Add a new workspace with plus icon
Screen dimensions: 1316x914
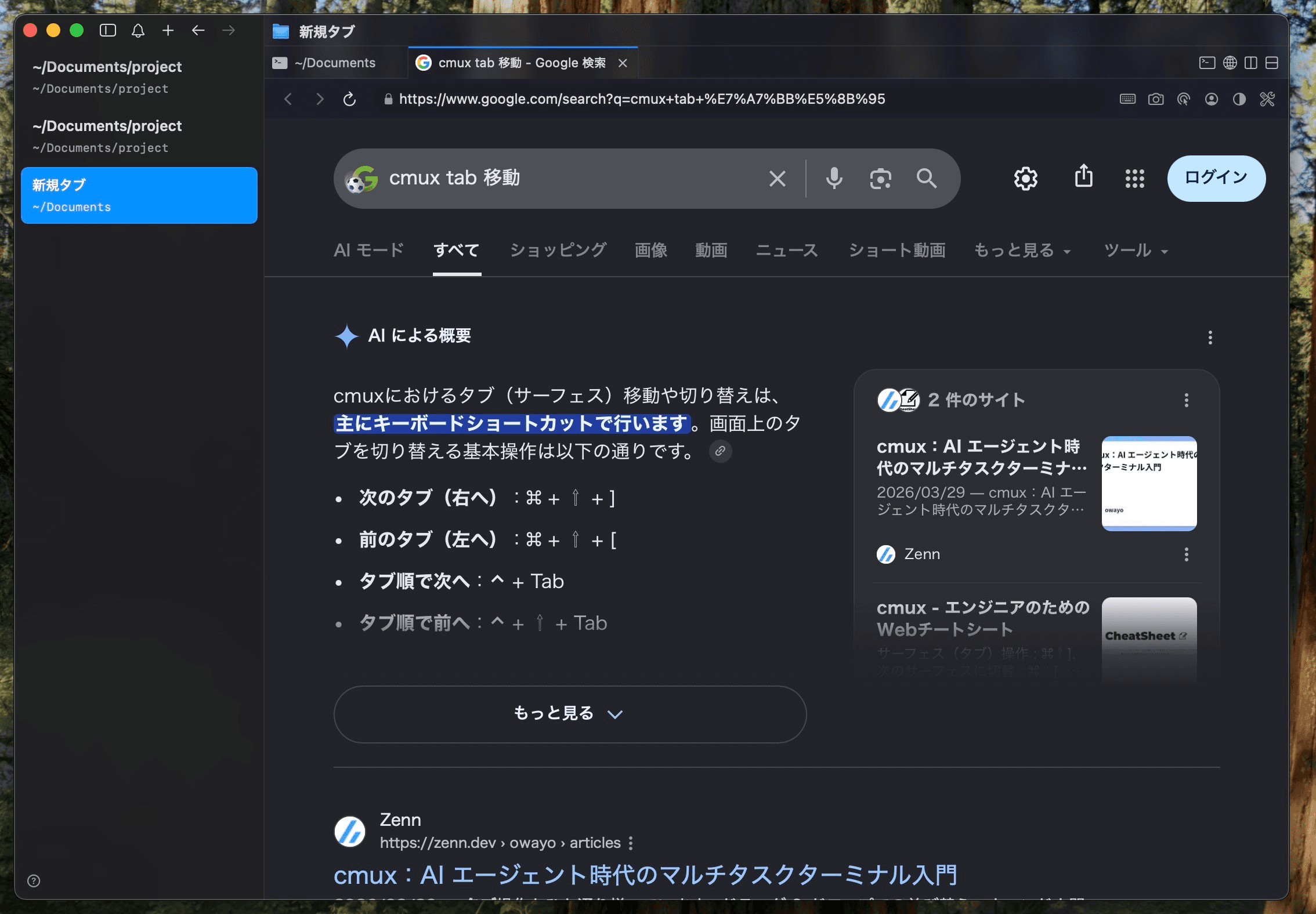pos(168,31)
